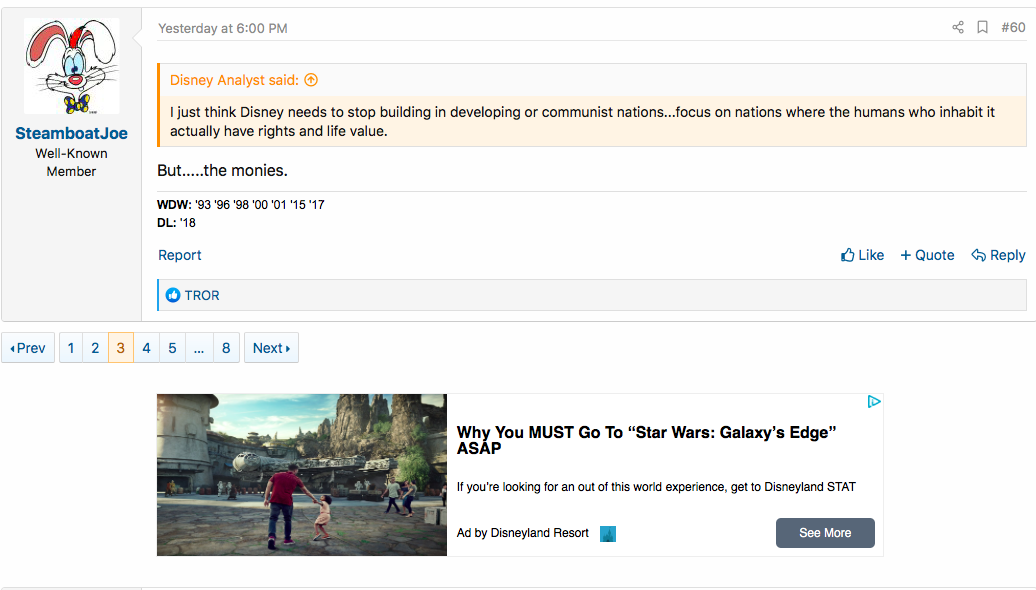Viewport: 1036px width, 590px height.
Task: Reply to SteamboatJoe's post
Action: pyautogui.click(x=998, y=255)
